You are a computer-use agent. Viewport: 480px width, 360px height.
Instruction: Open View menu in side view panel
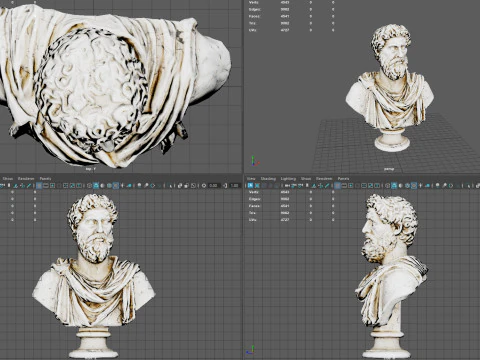[x=251, y=179]
